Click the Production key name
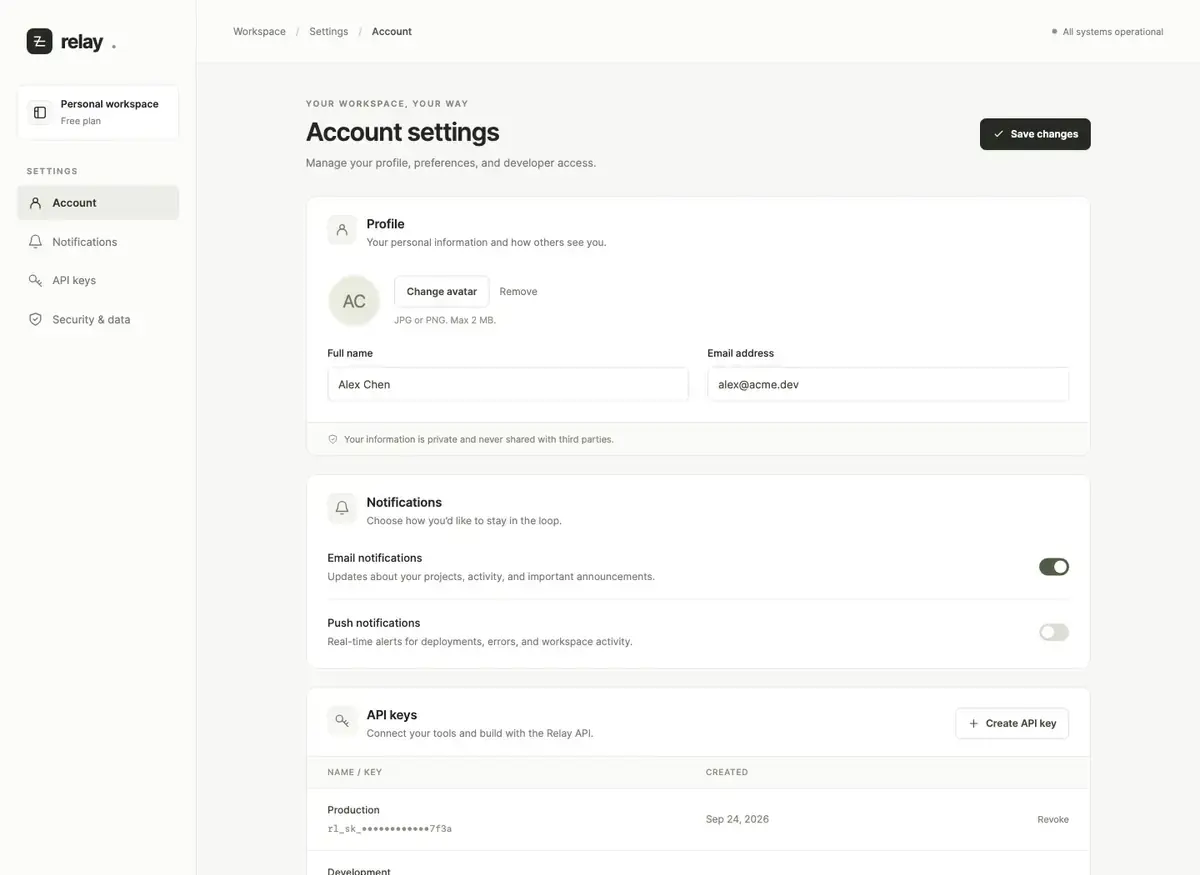Viewport: 1200px width, 875px height. pos(354,810)
